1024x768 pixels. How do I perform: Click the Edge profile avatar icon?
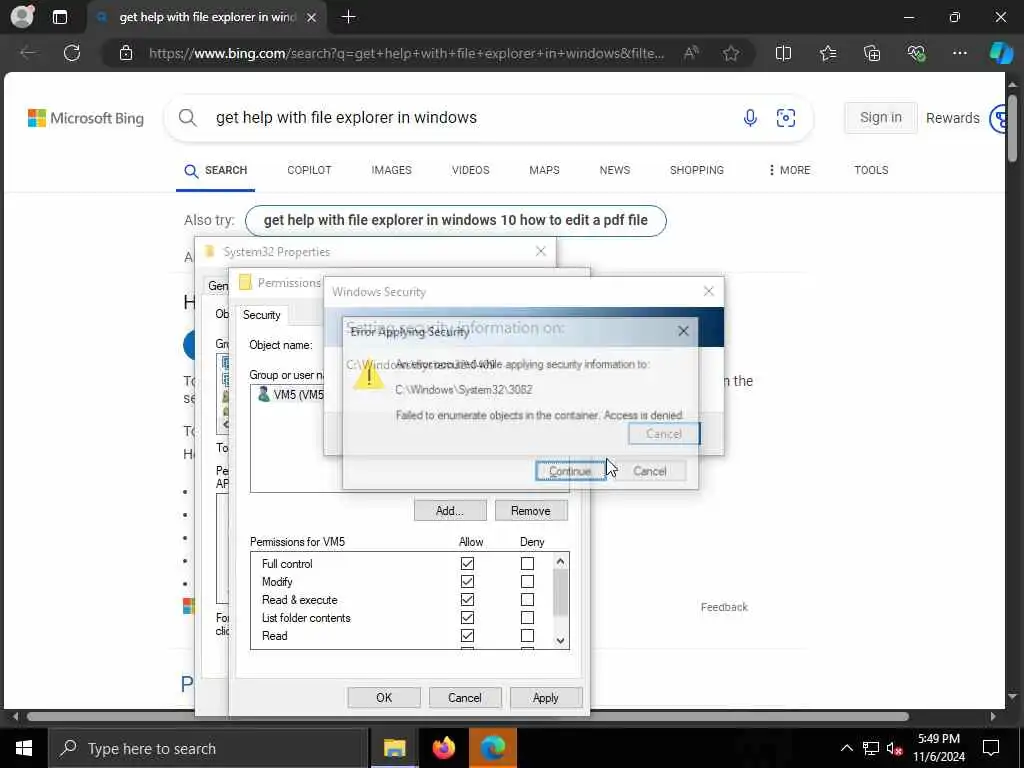pos(22,16)
